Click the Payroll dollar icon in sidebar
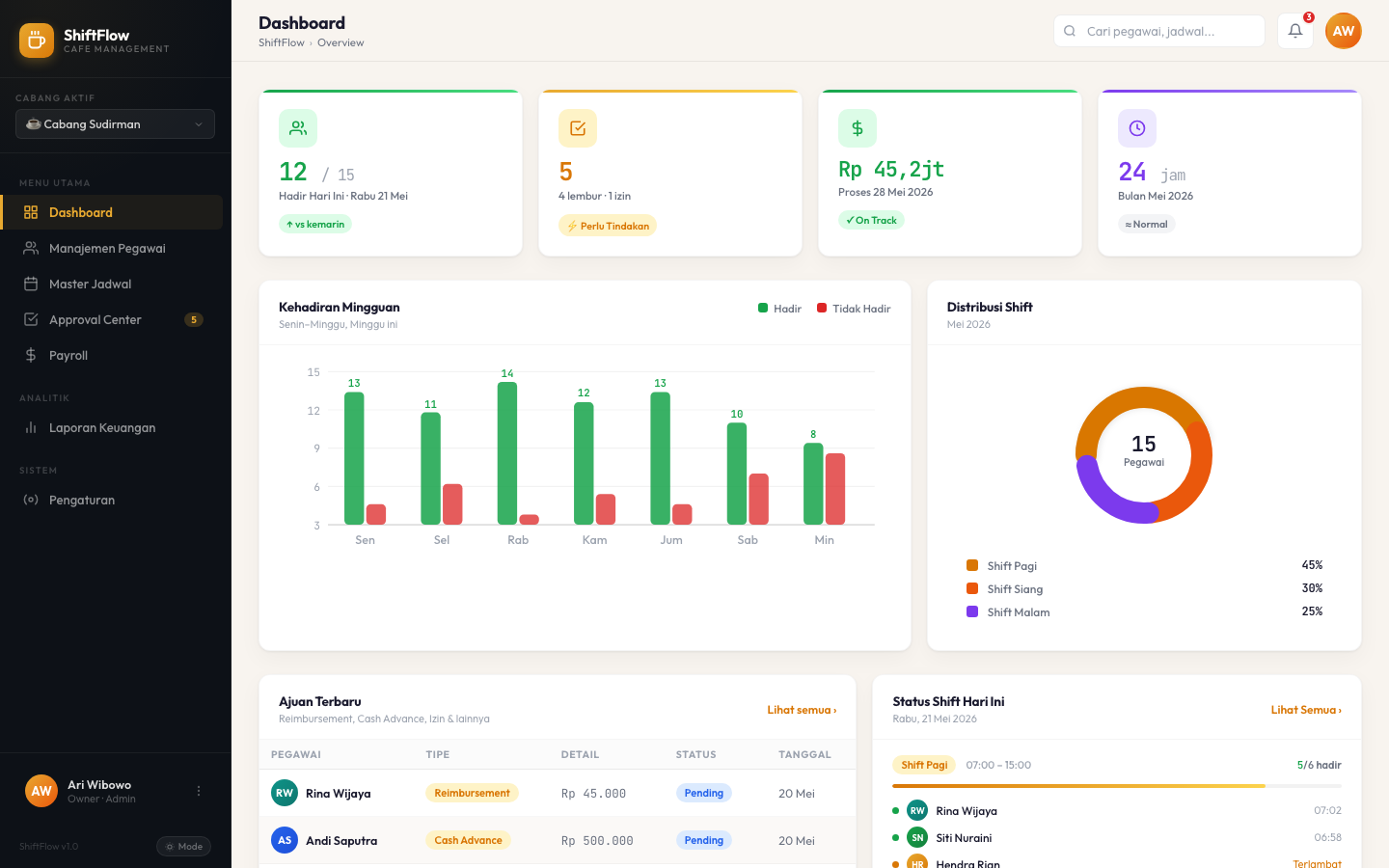This screenshot has width=1389, height=868. (31, 355)
